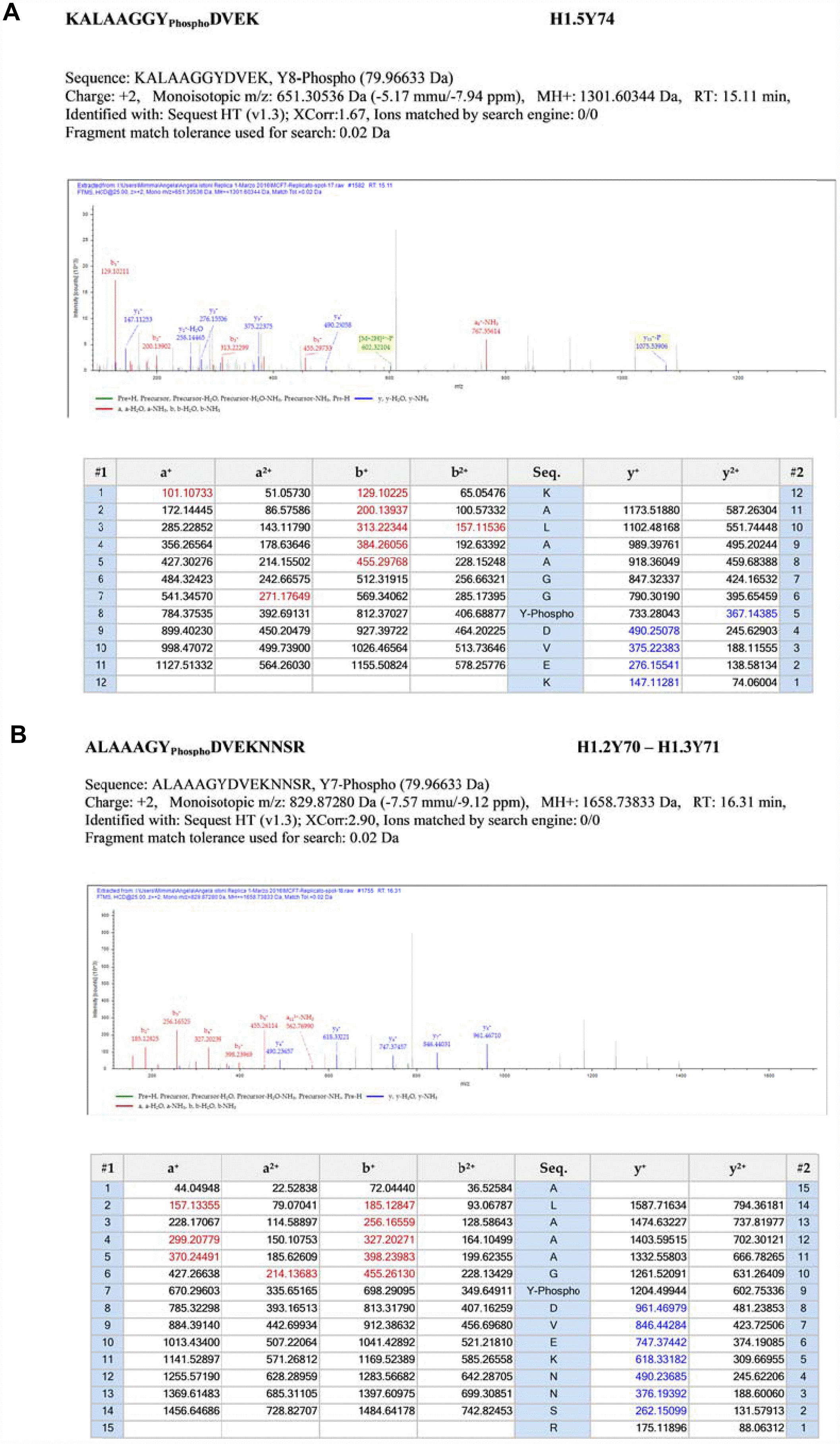840x1444 pixels.
Task: Click the title ALAAAGY Phospho DVEKNNSR
Action: pos(195,748)
